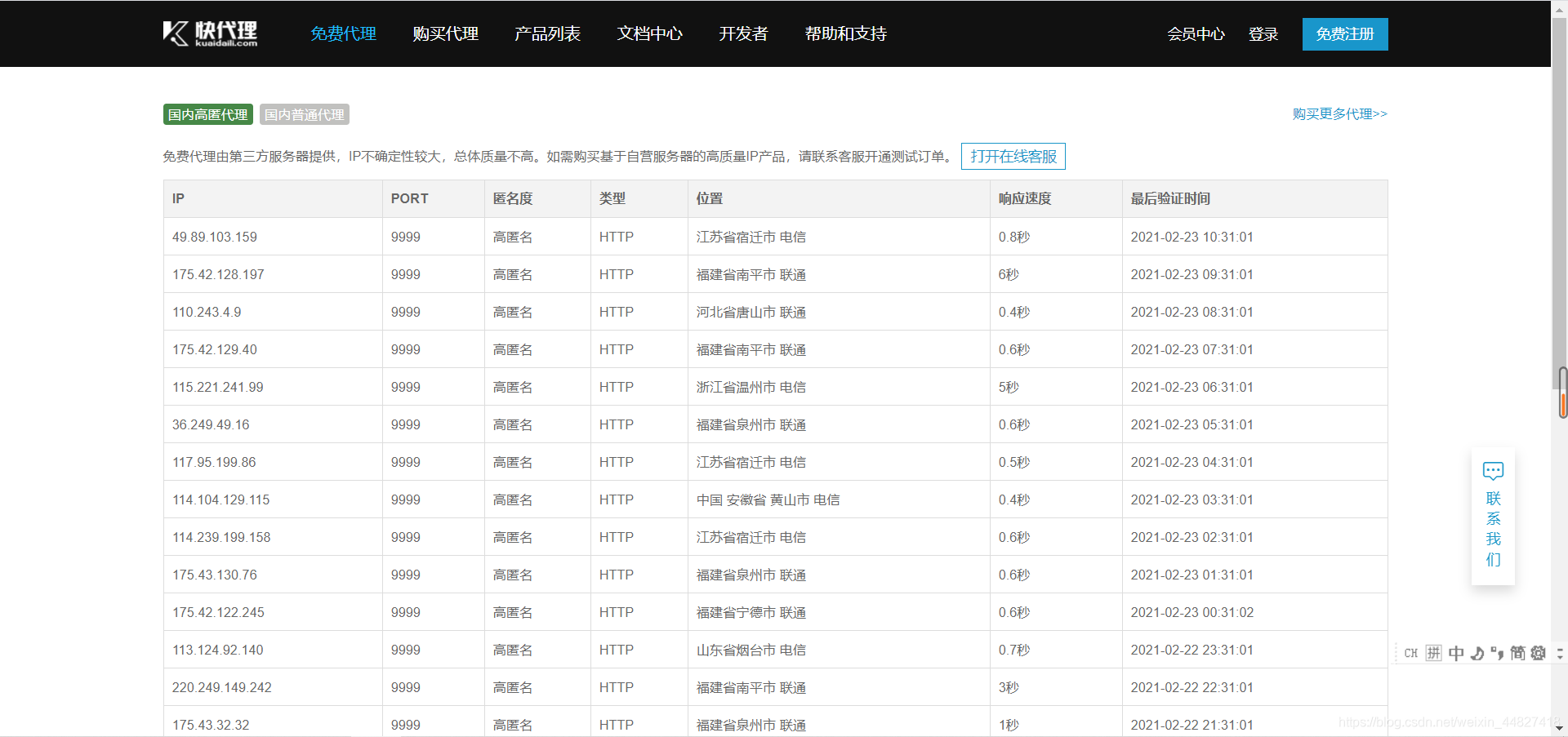Click the 响应速度 column header

pos(1056,198)
